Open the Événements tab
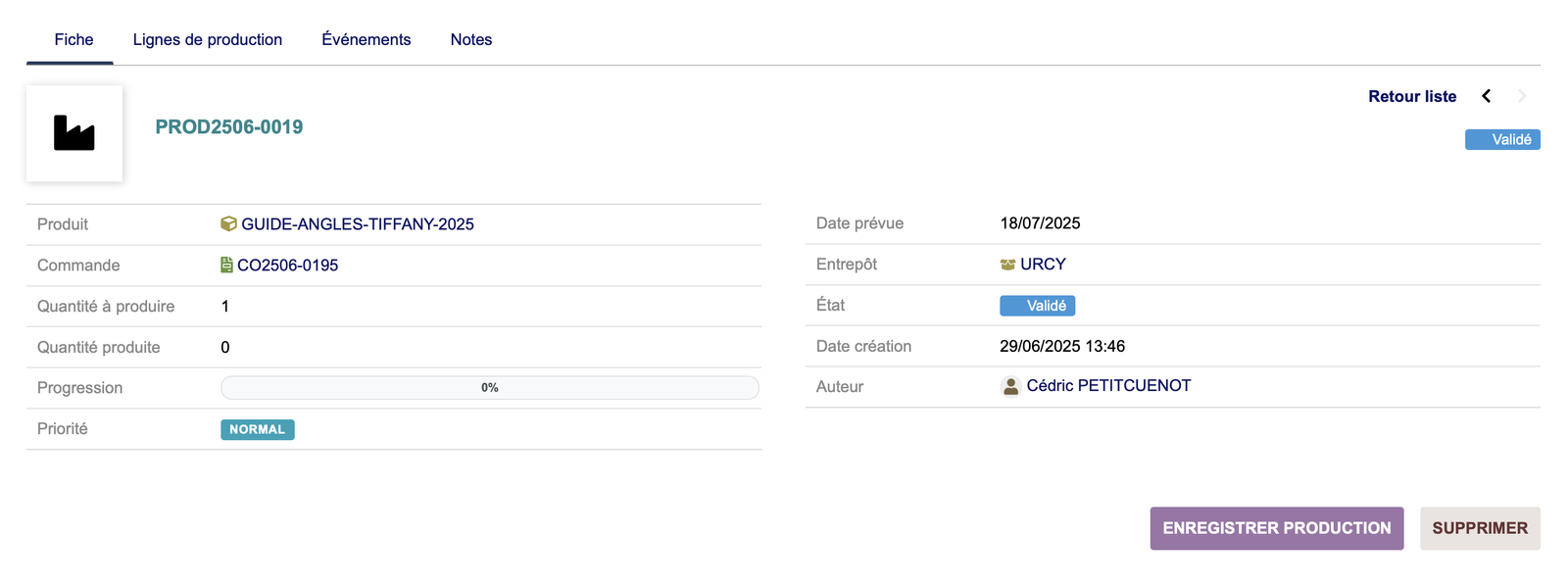The height and width of the screenshot is (582, 1568). [367, 40]
